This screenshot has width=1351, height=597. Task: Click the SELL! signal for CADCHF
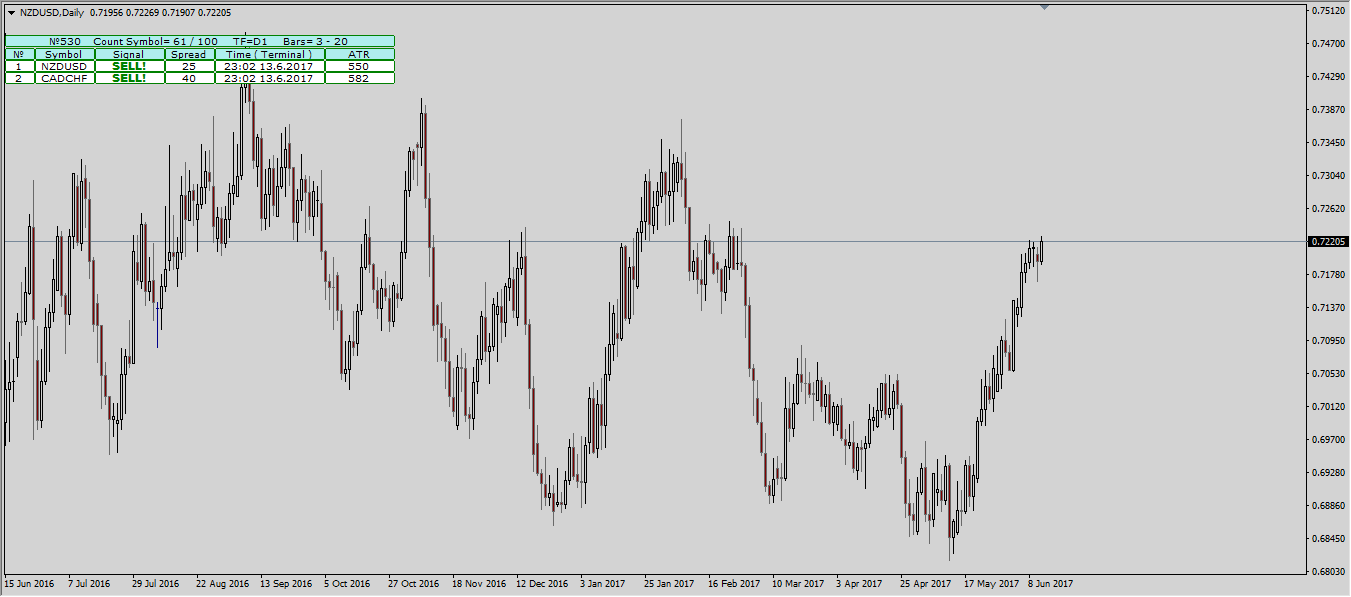(129, 78)
